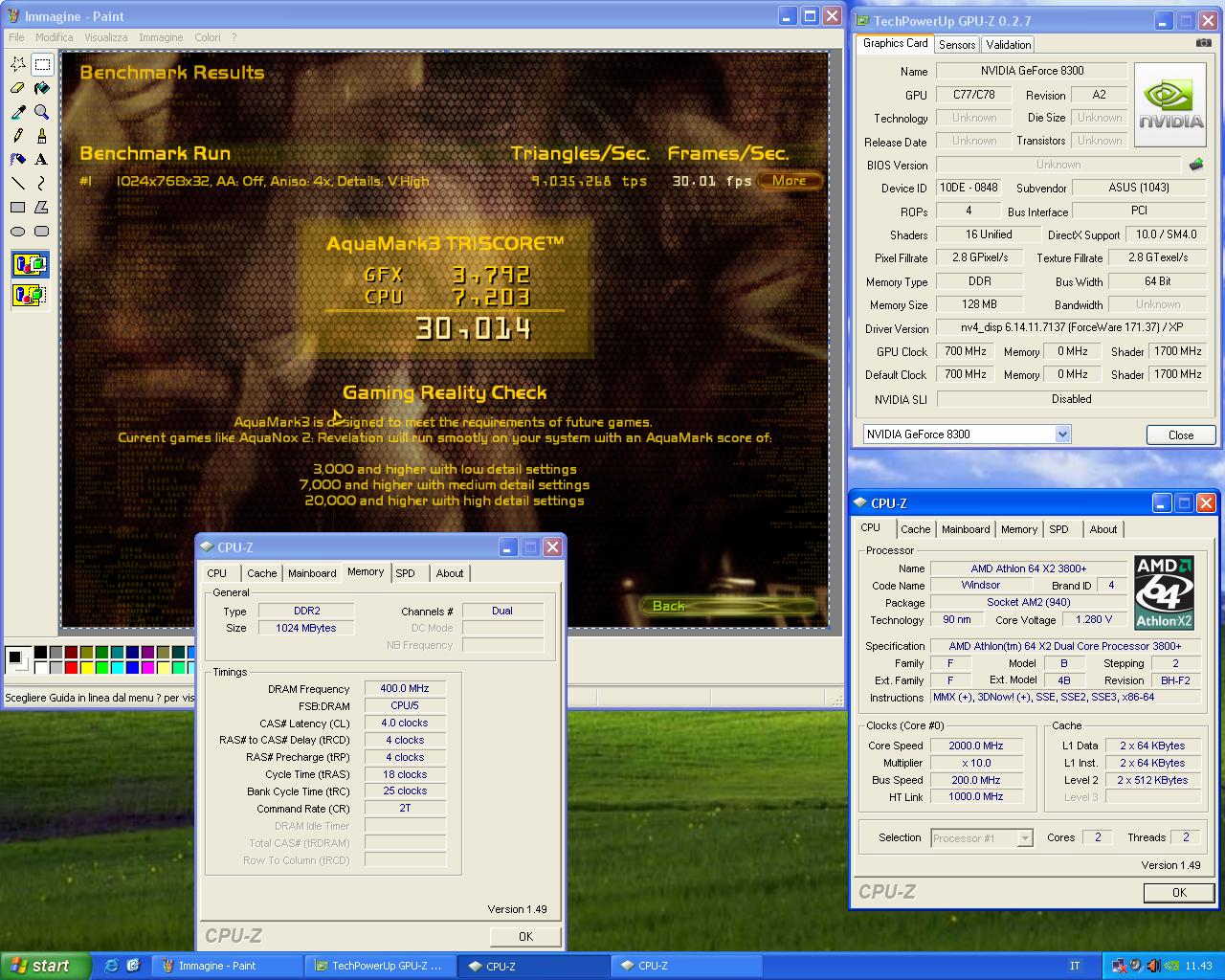Pick the yellow color swatch in the Paint palette
Image resolution: width=1225 pixels, height=980 pixels.
click(x=86, y=667)
